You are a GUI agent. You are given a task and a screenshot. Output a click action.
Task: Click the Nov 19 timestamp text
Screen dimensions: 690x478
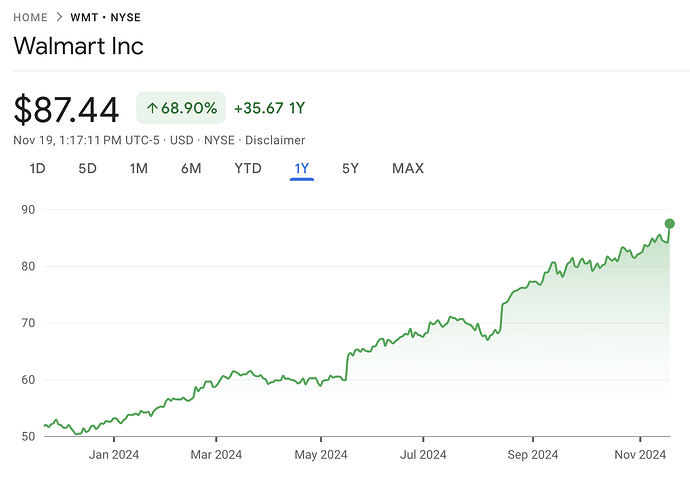point(86,140)
